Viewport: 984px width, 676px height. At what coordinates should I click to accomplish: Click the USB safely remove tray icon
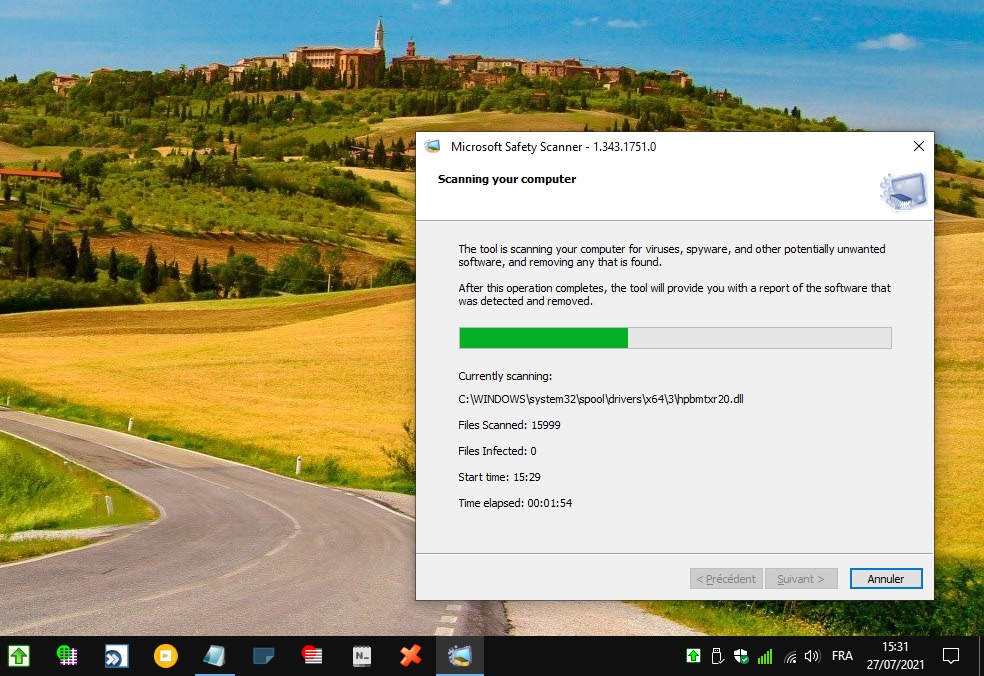717,656
